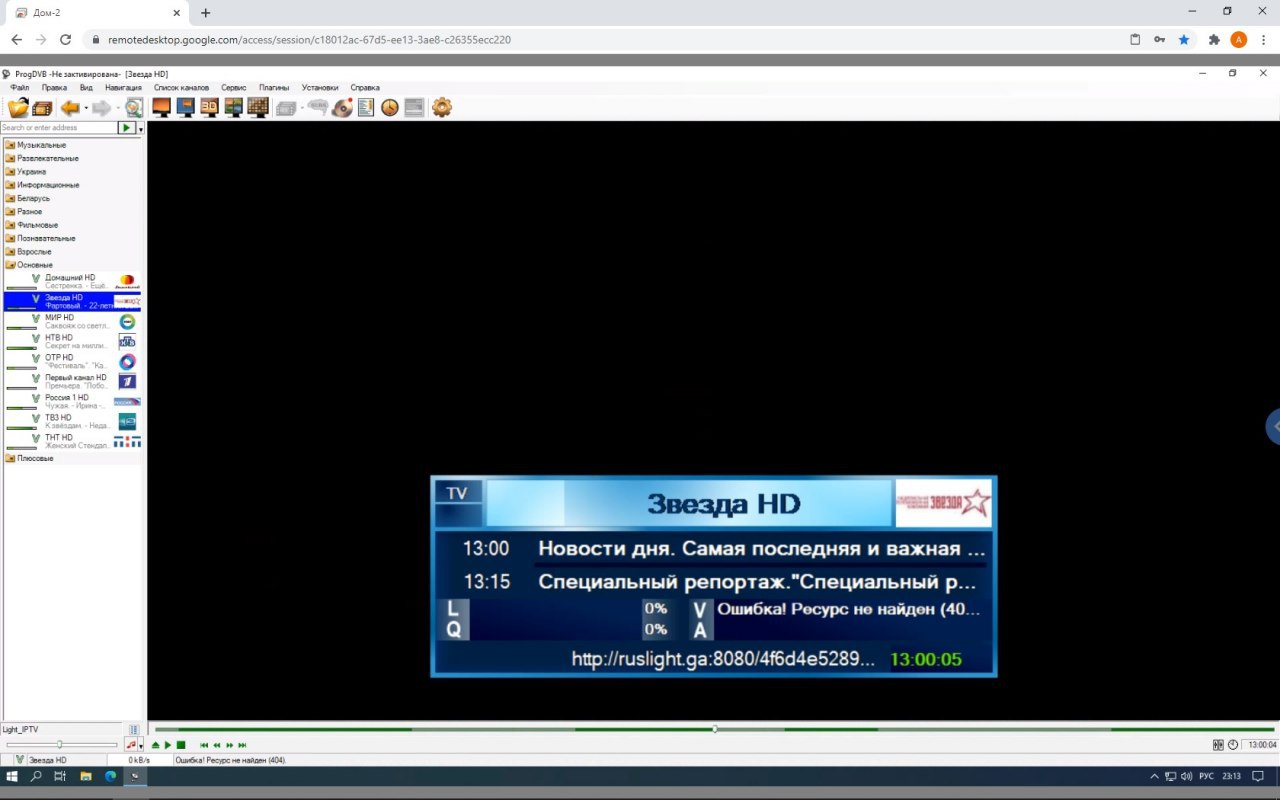This screenshot has width=1280, height=800.
Task: Click the timeline seek bar handle
Action: click(715, 729)
